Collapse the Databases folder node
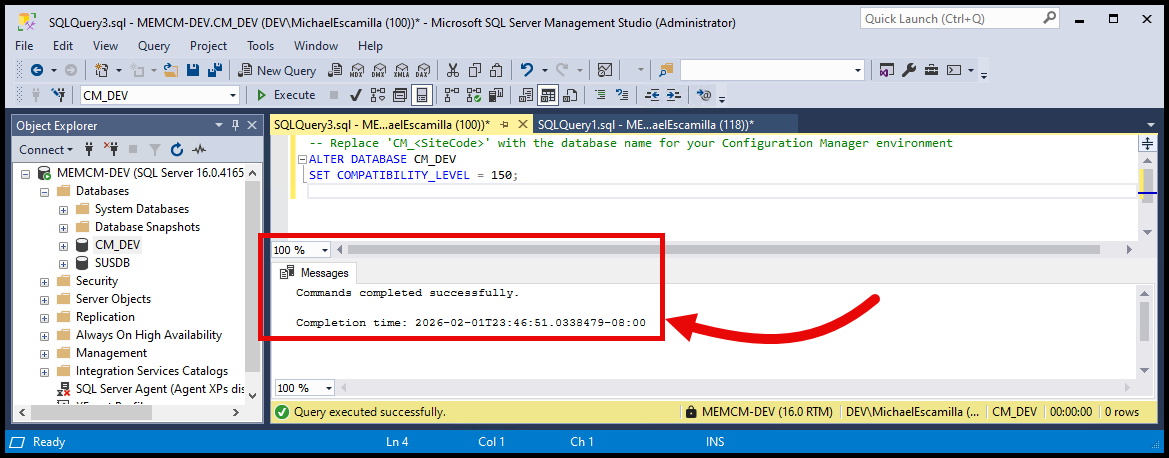Image resolution: width=1169 pixels, height=458 pixels. [x=44, y=191]
